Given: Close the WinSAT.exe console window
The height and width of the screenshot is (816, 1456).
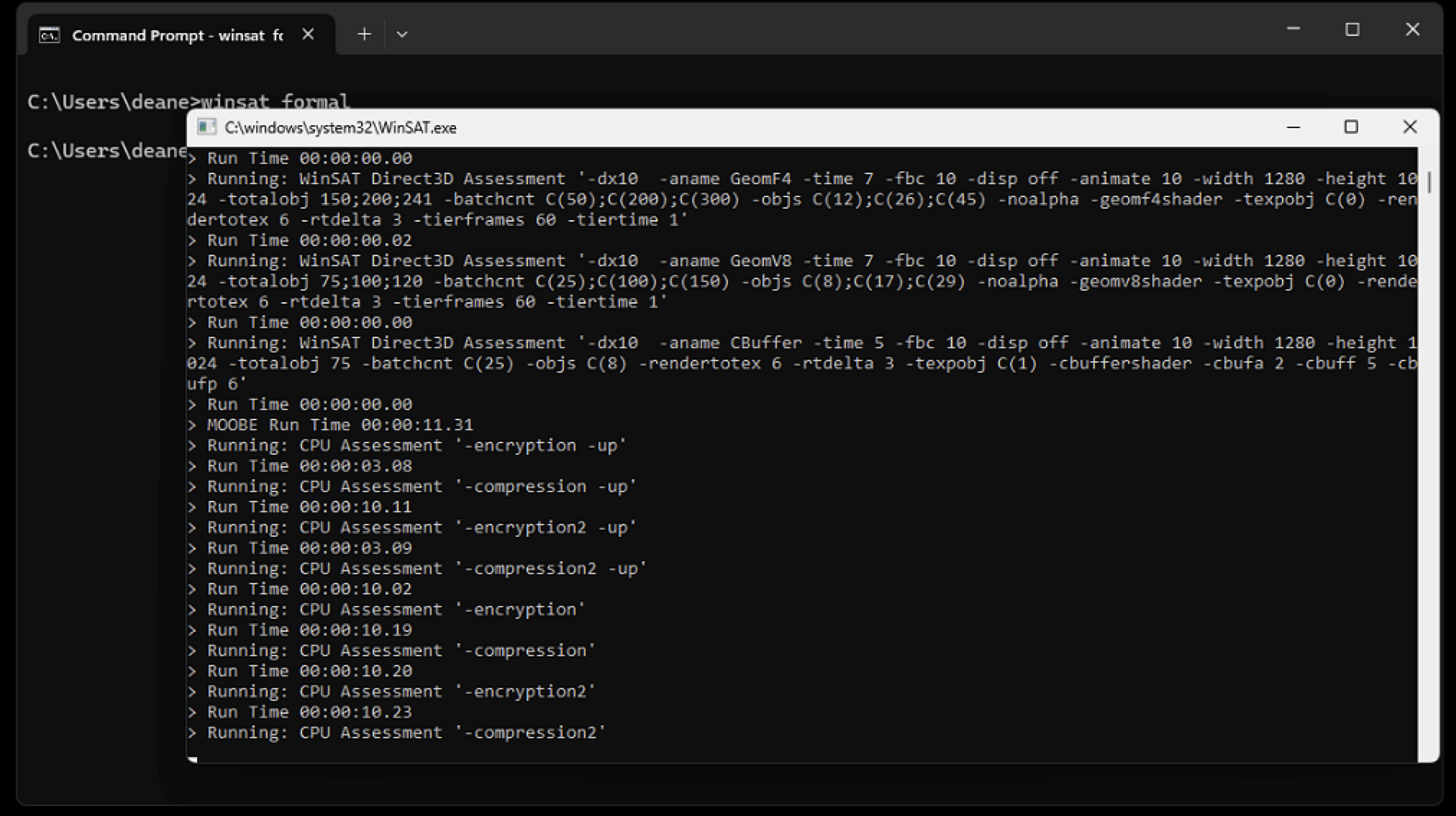Looking at the screenshot, I should (1410, 127).
